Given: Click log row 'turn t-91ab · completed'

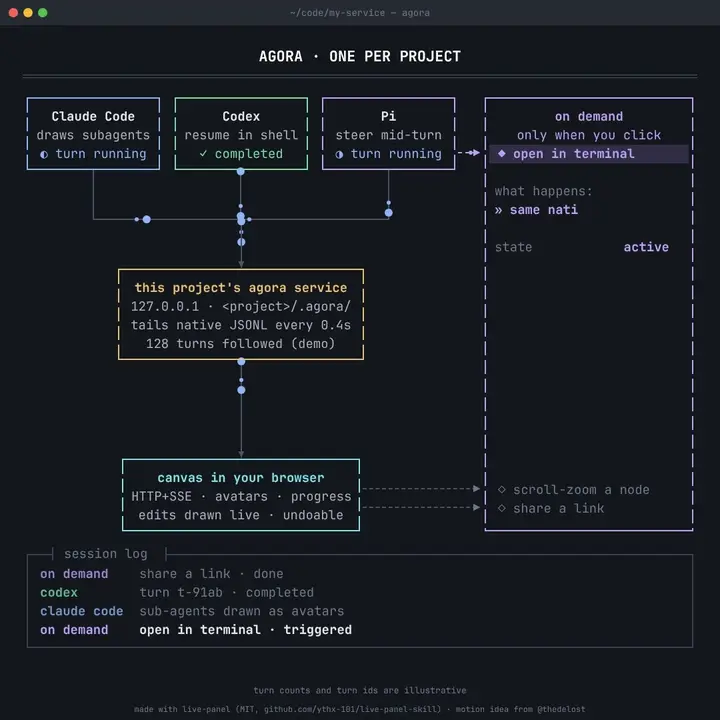Looking at the screenshot, I should click(226, 592).
